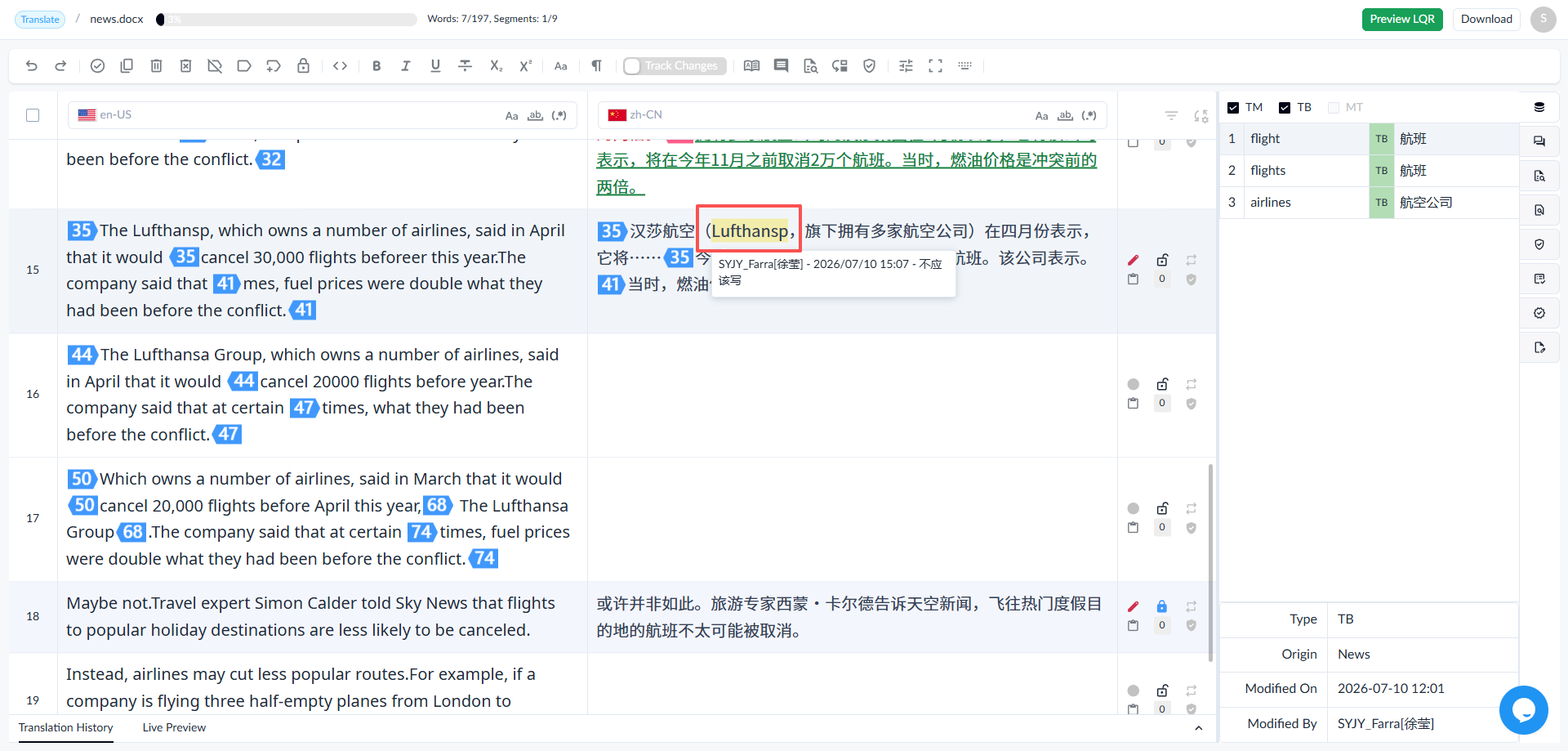The height and width of the screenshot is (751, 1568).
Task: Toggle the MT checkbox
Action: [1334, 108]
